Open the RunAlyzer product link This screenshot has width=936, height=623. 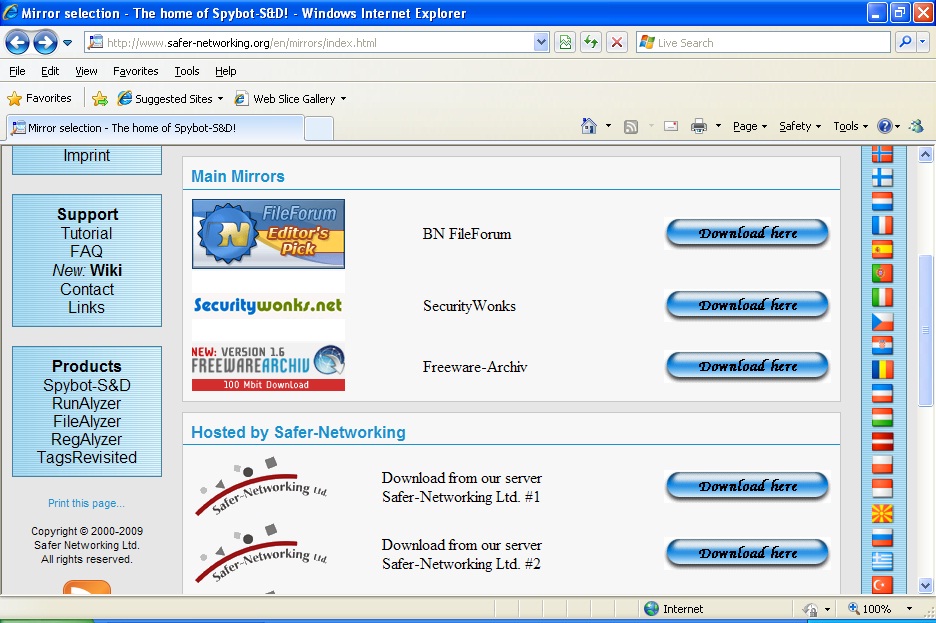pyautogui.click(x=87, y=404)
